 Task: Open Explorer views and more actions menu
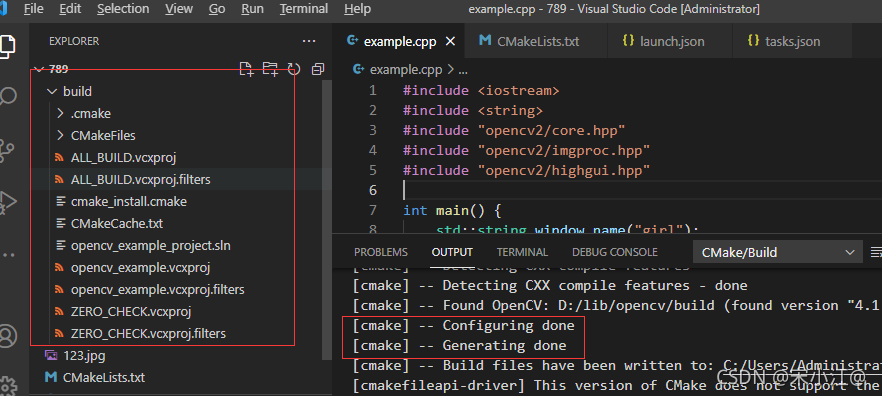(x=309, y=41)
